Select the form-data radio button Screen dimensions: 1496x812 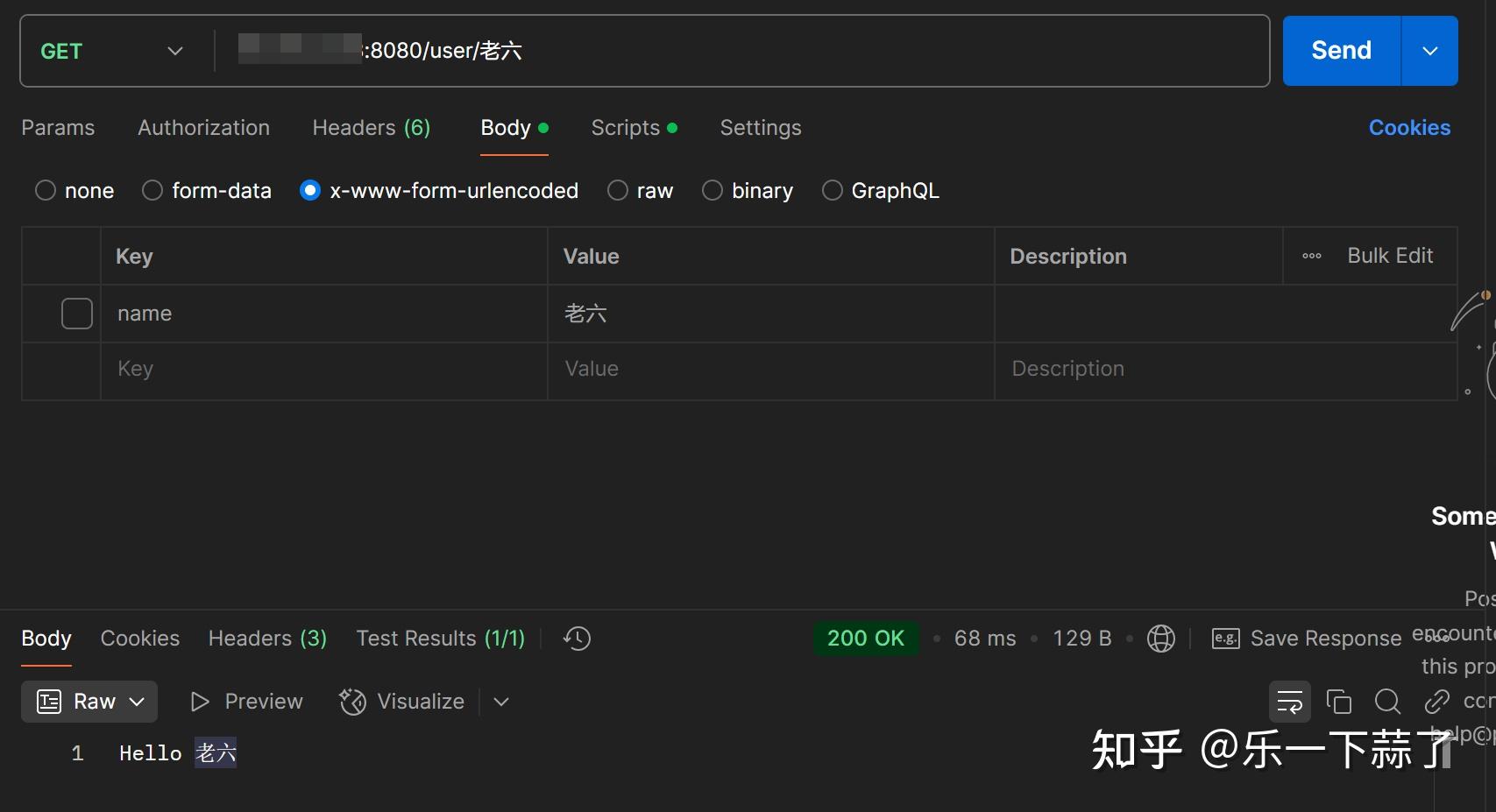tap(152, 190)
